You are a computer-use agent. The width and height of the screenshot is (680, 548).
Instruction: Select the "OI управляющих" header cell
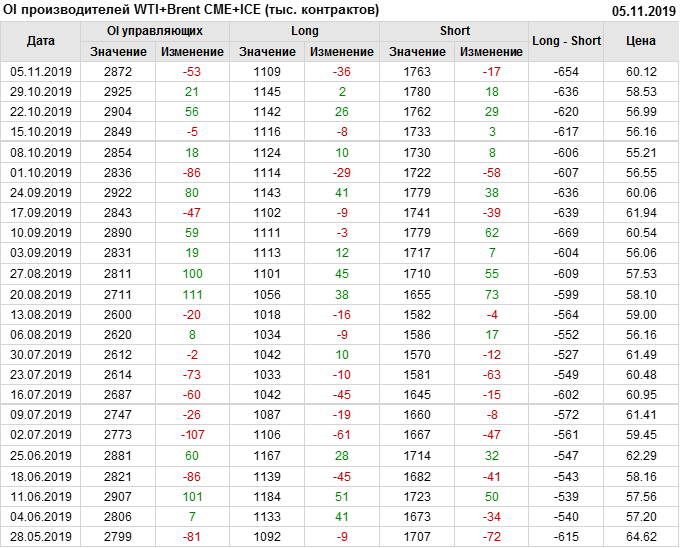[x=155, y=31]
